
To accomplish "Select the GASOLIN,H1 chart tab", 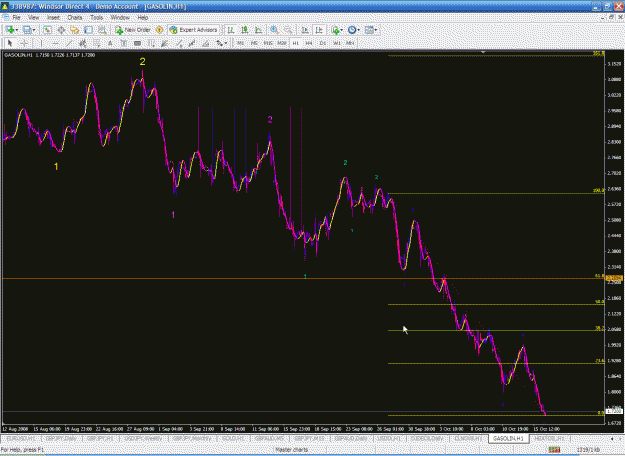I will pyautogui.click(x=509, y=438).
